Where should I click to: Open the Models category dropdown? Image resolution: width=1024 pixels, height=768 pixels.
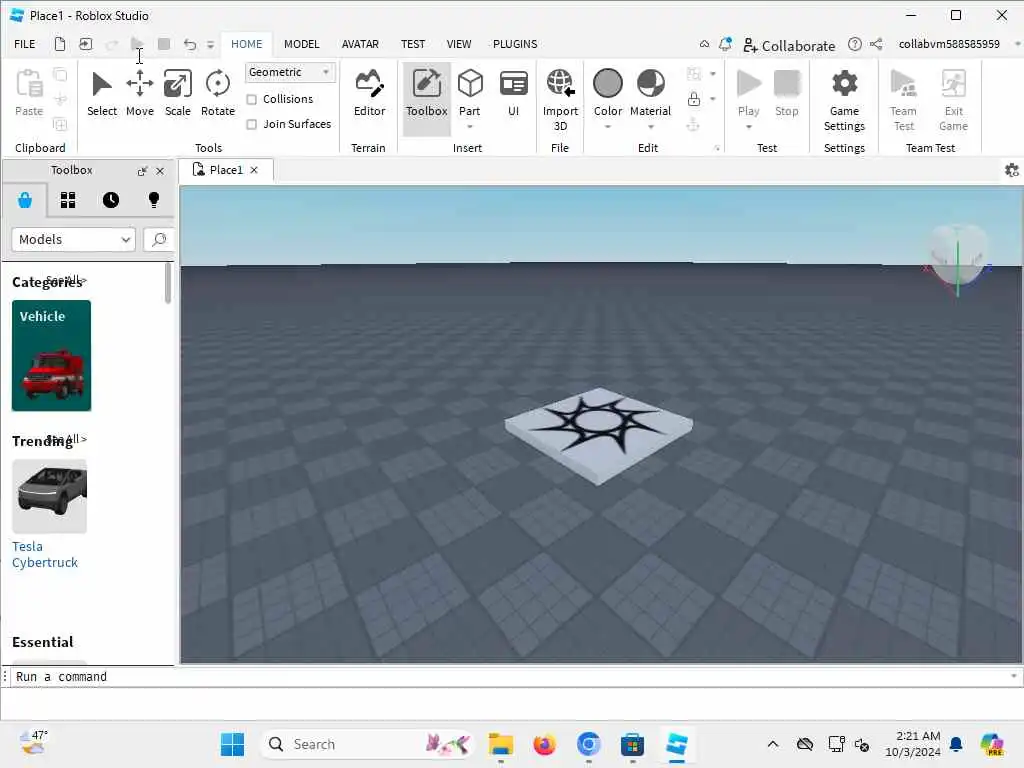click(73, 240)
